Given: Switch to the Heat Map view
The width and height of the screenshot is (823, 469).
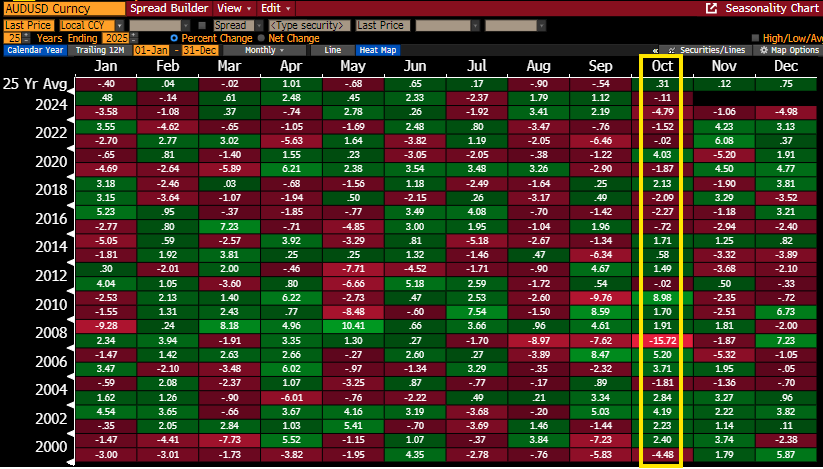Looking at the screenshot, I should coord(376,50).
